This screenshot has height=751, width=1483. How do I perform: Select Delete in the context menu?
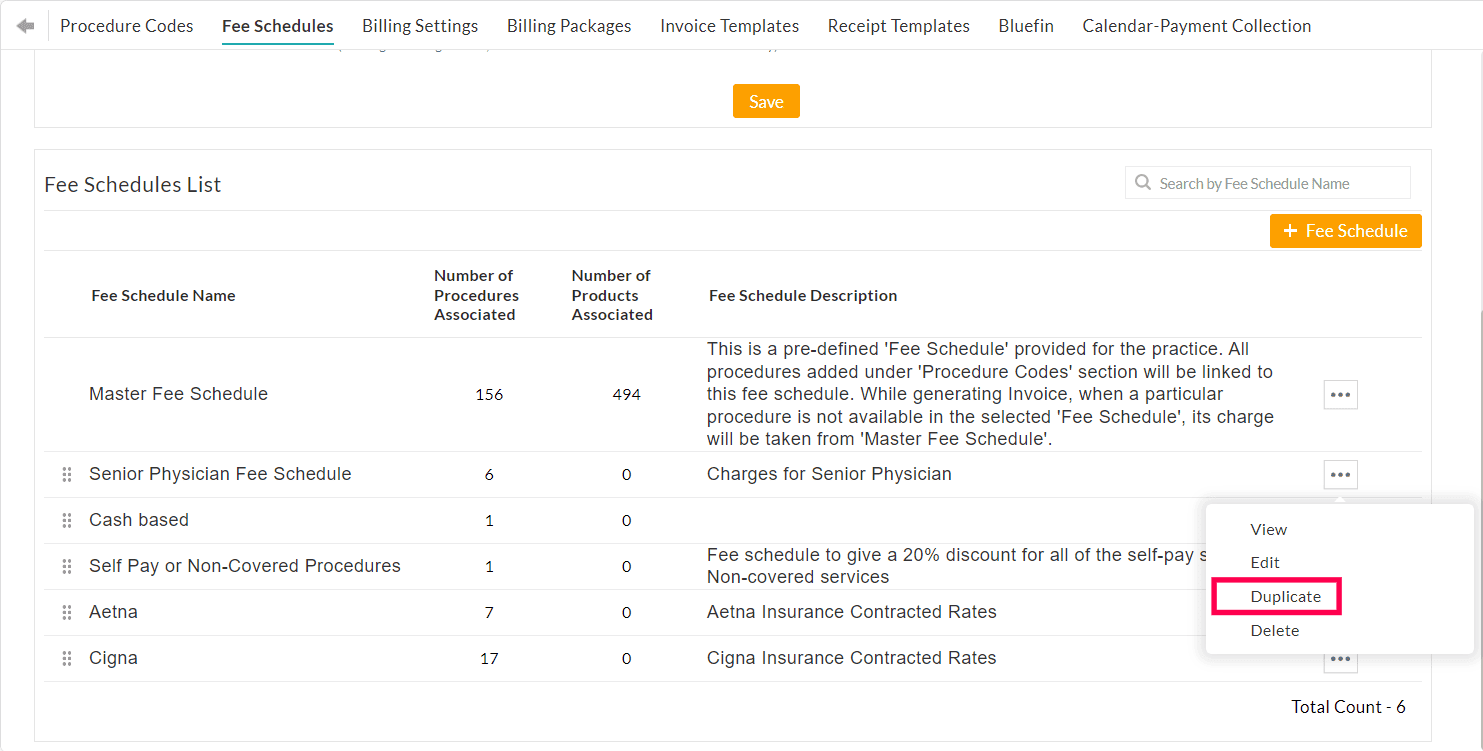click(1275, 630)
